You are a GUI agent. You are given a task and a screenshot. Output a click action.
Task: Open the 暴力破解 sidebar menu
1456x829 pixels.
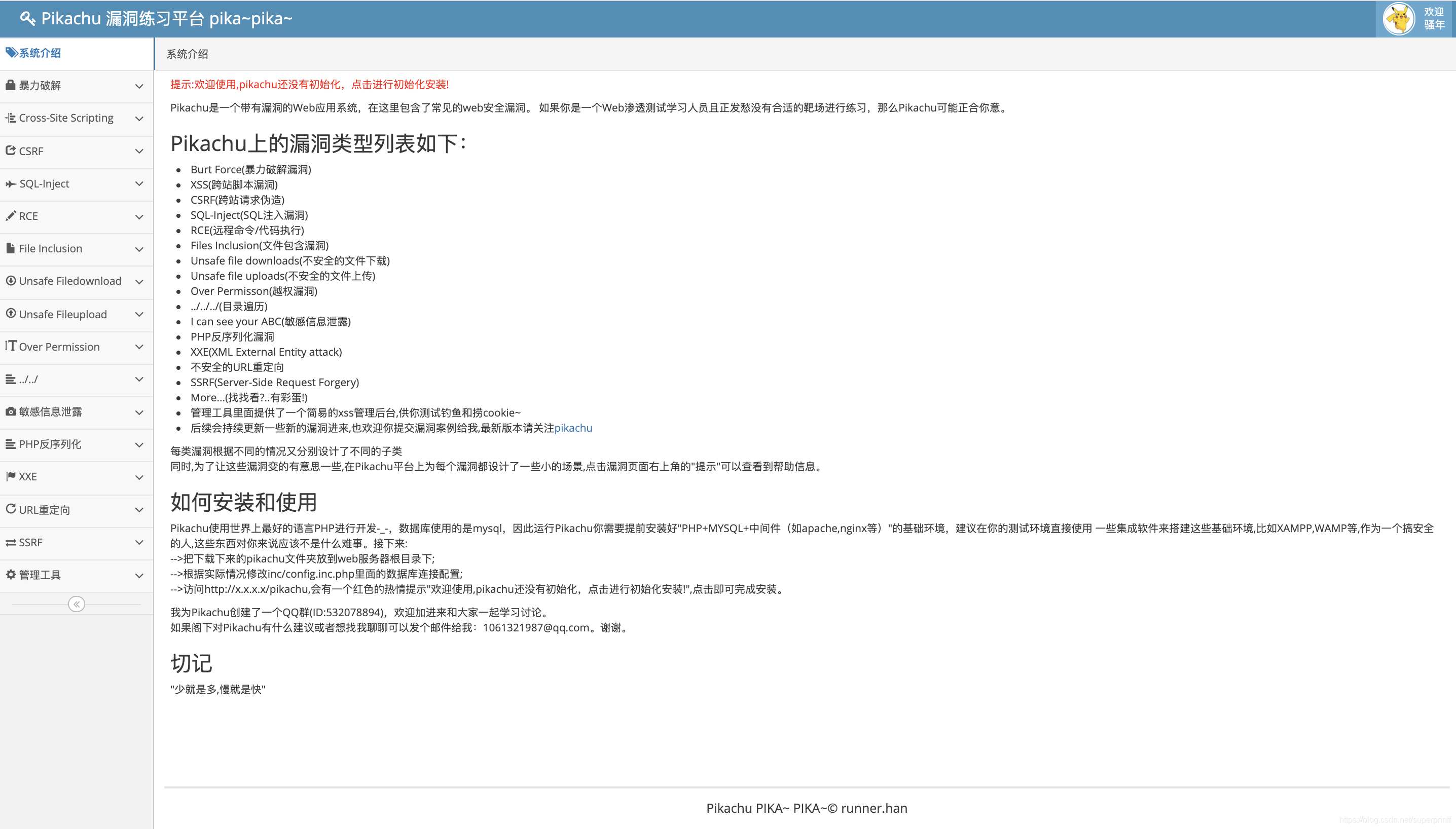click(x=77, y=86)
